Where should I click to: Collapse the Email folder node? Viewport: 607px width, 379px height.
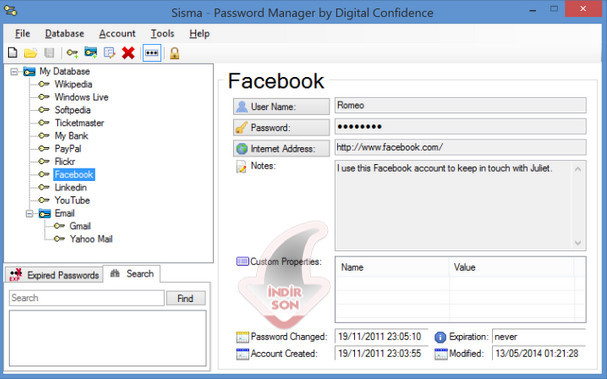point(29,213)
